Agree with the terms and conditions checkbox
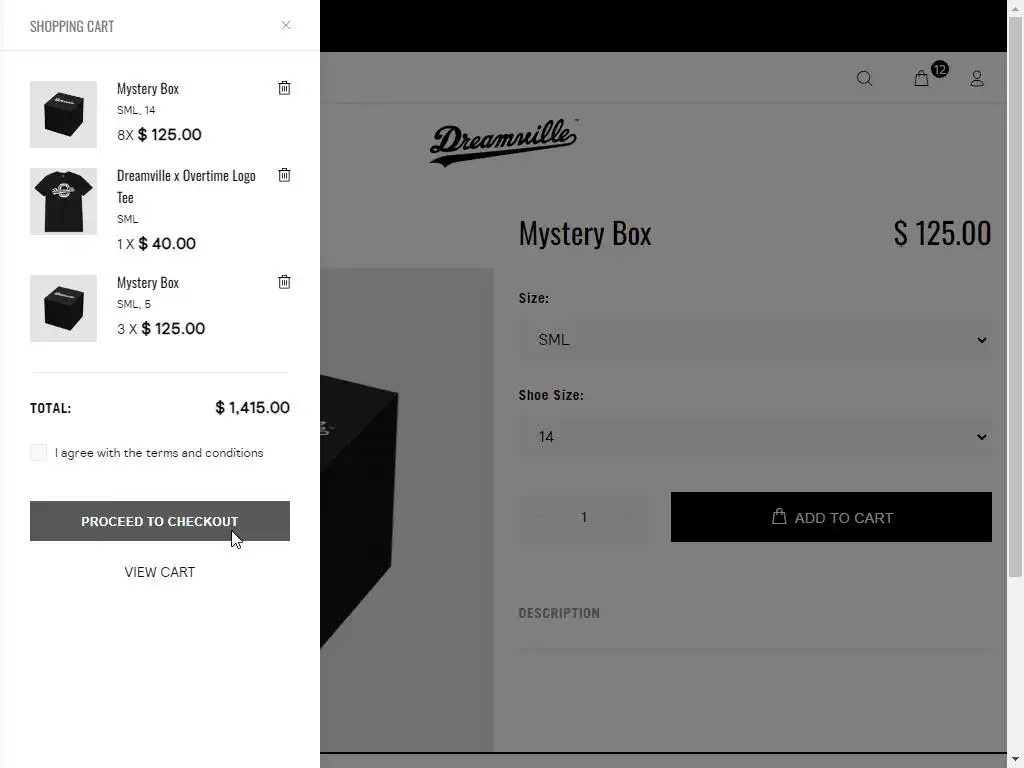The image size is (1024, 768). click(x=39, y=453)
